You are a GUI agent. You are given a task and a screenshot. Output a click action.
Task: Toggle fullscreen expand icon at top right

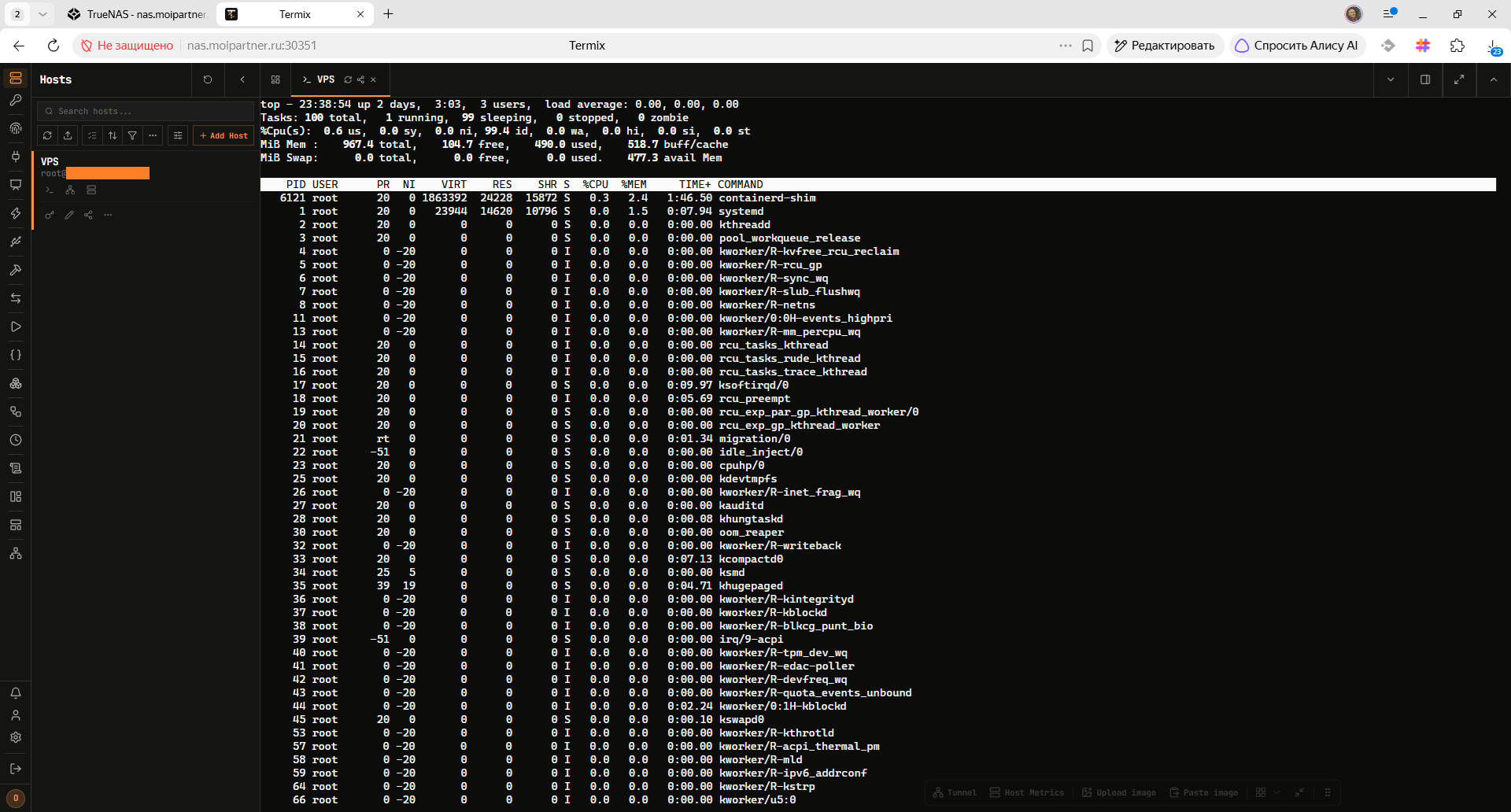(1459, 79)
